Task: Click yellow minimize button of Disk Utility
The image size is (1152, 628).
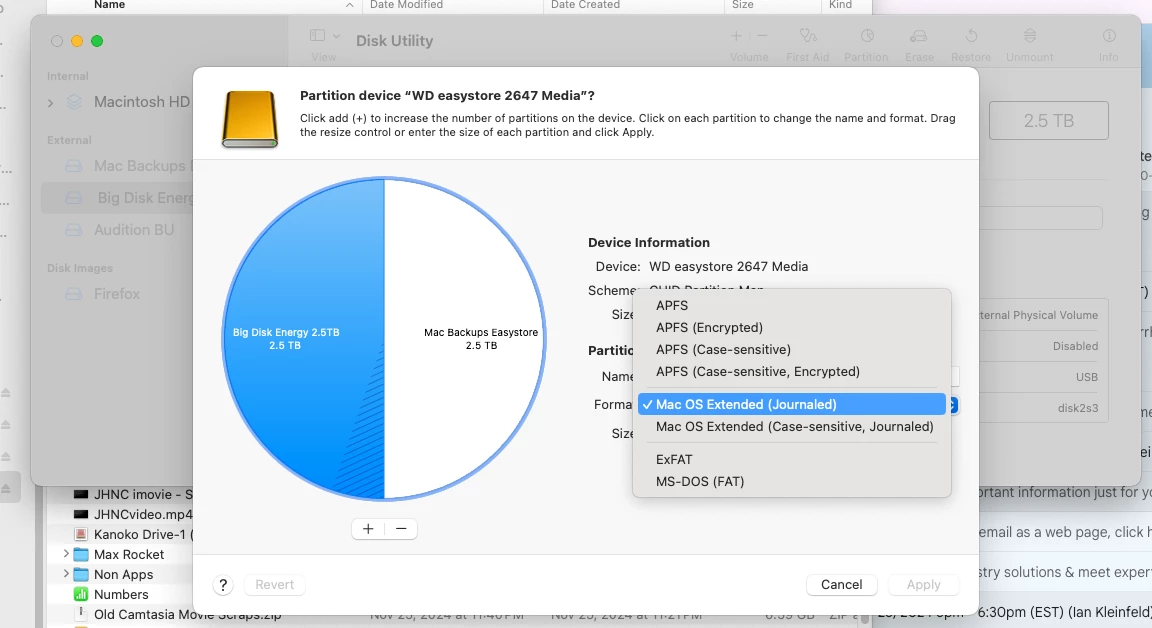Action: (x=76, y=41)
